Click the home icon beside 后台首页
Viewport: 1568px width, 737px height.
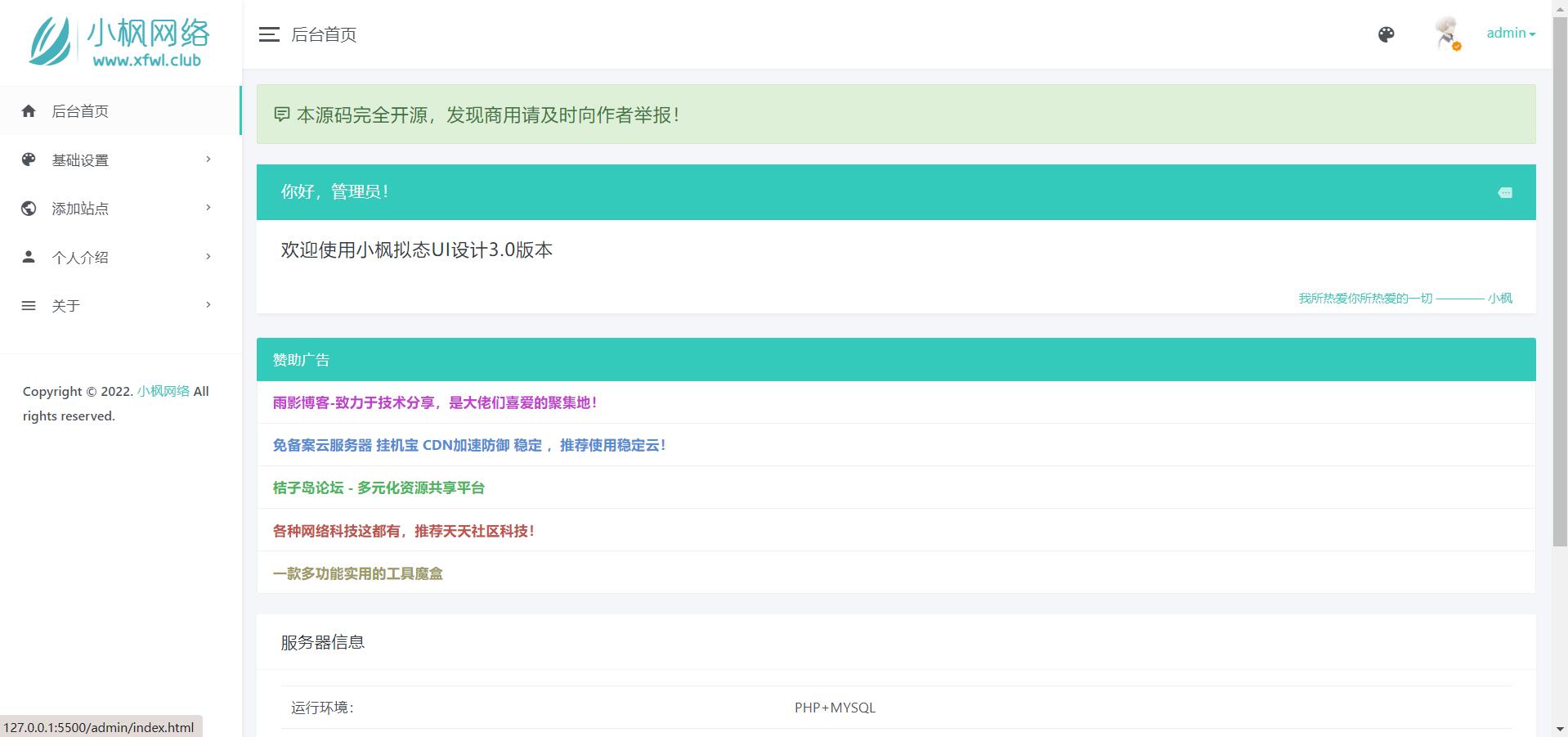pyautogui.click(x=29, y=111)
